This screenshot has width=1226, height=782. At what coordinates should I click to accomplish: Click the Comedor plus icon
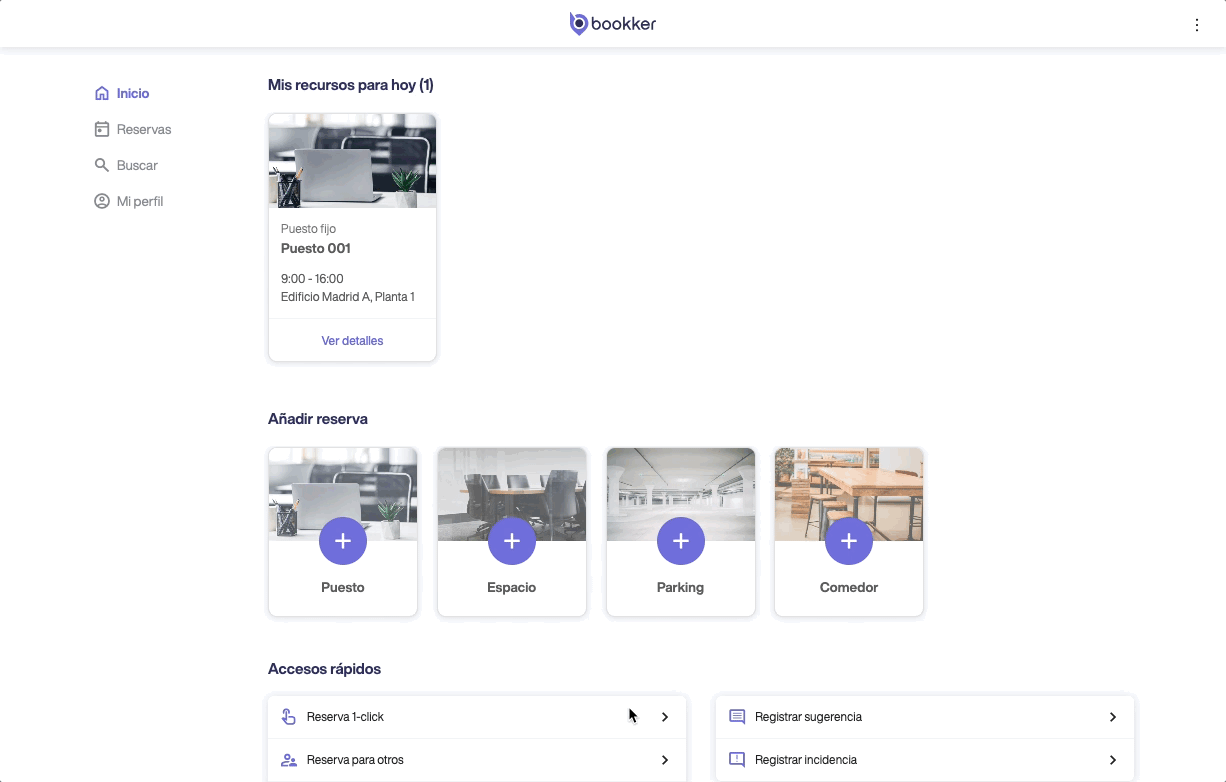click(x=848, y=541)
